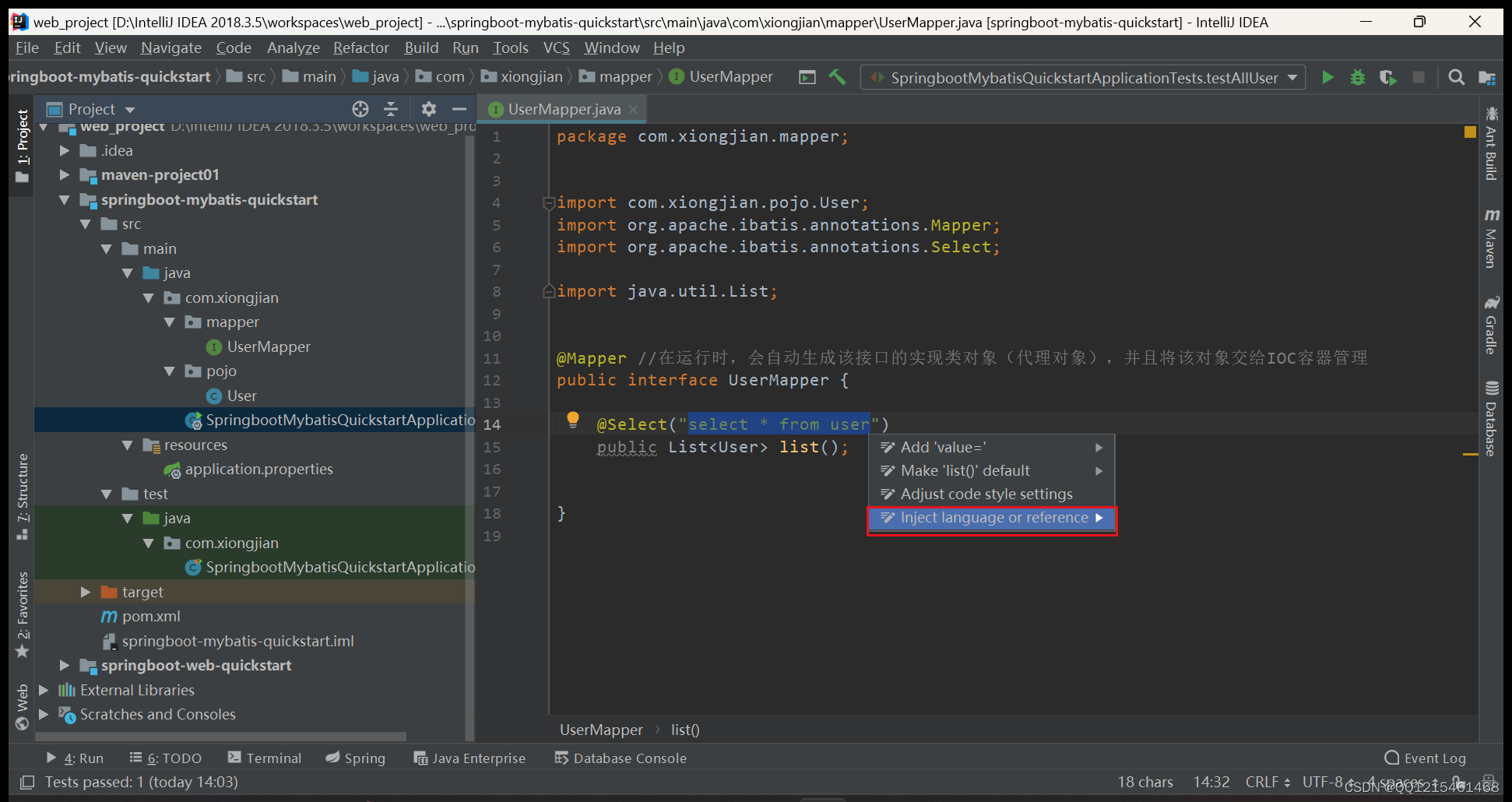Open the Maven side panel
Viewport: 1512px width, 802px height.
(1490, 238)
